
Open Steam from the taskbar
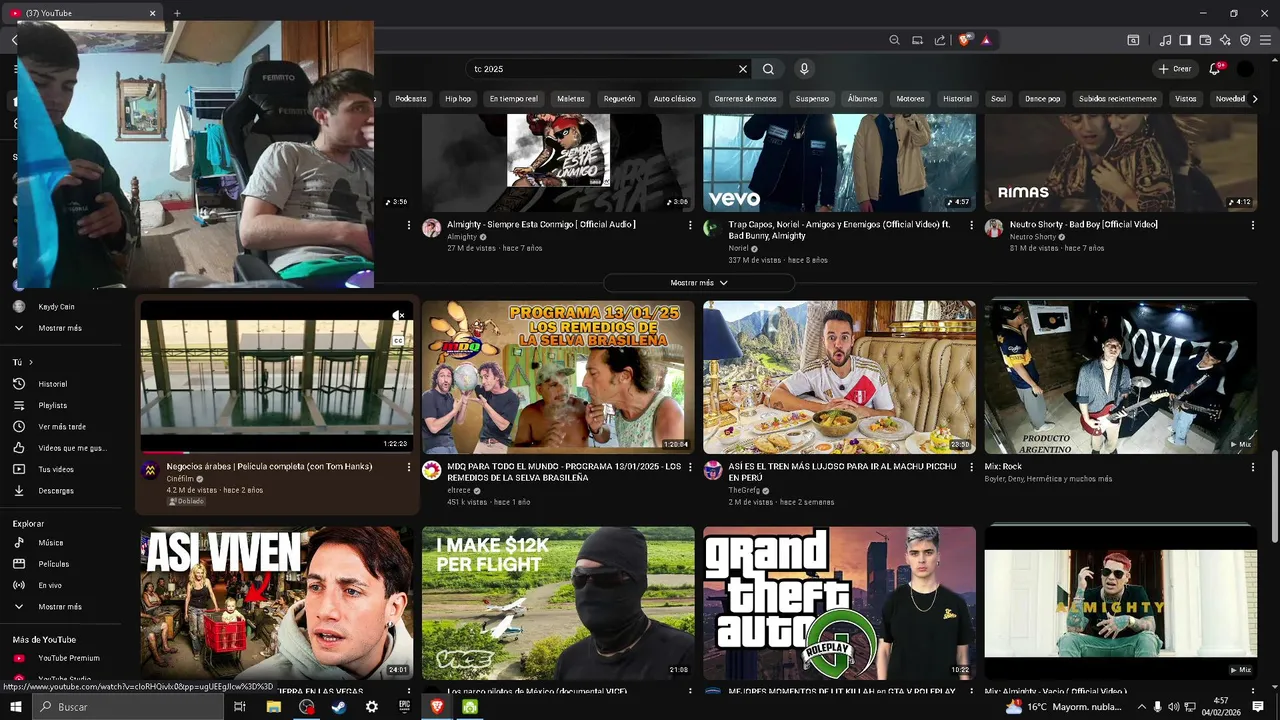pos(339,707)
